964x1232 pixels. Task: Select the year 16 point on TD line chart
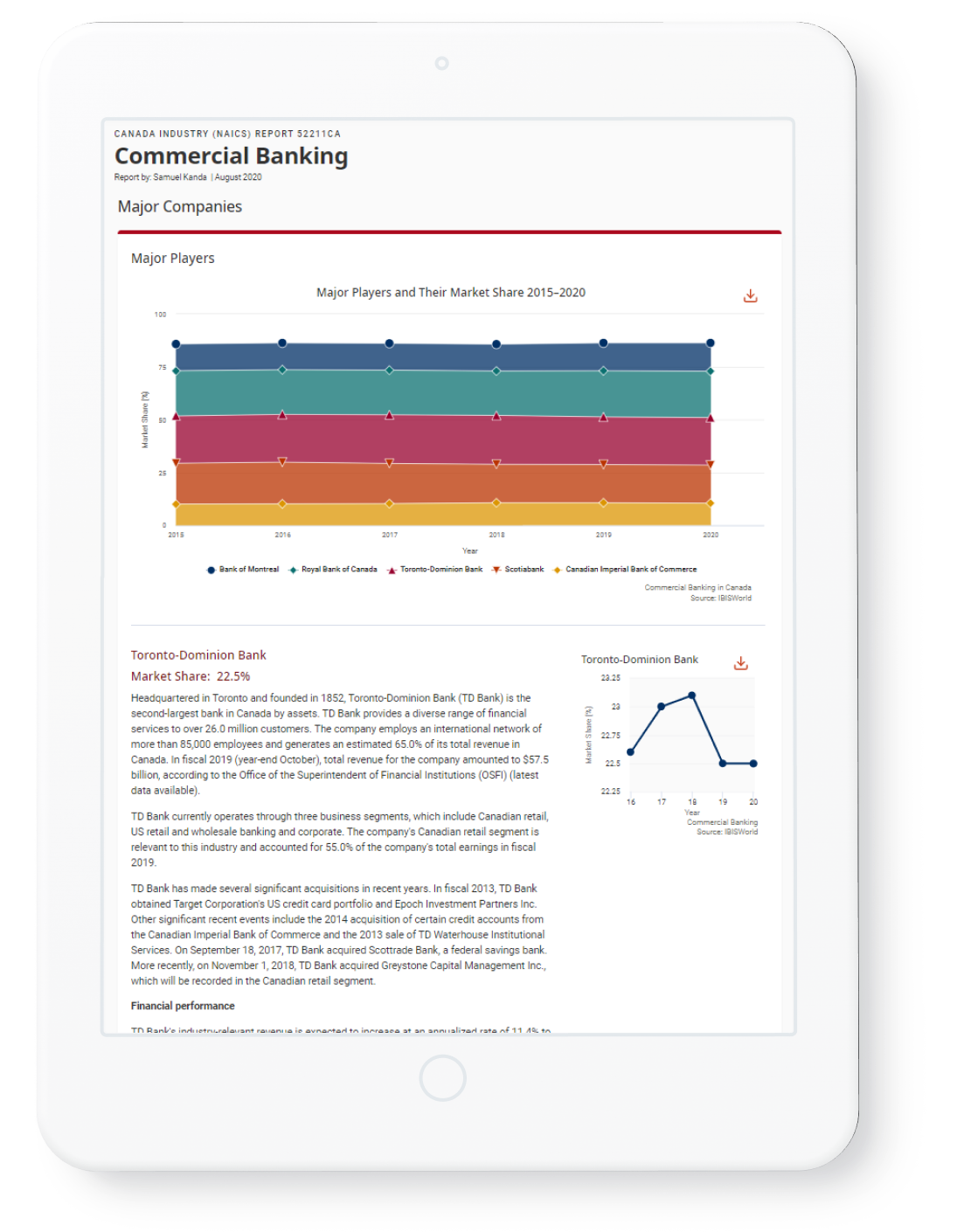(631, 752)
